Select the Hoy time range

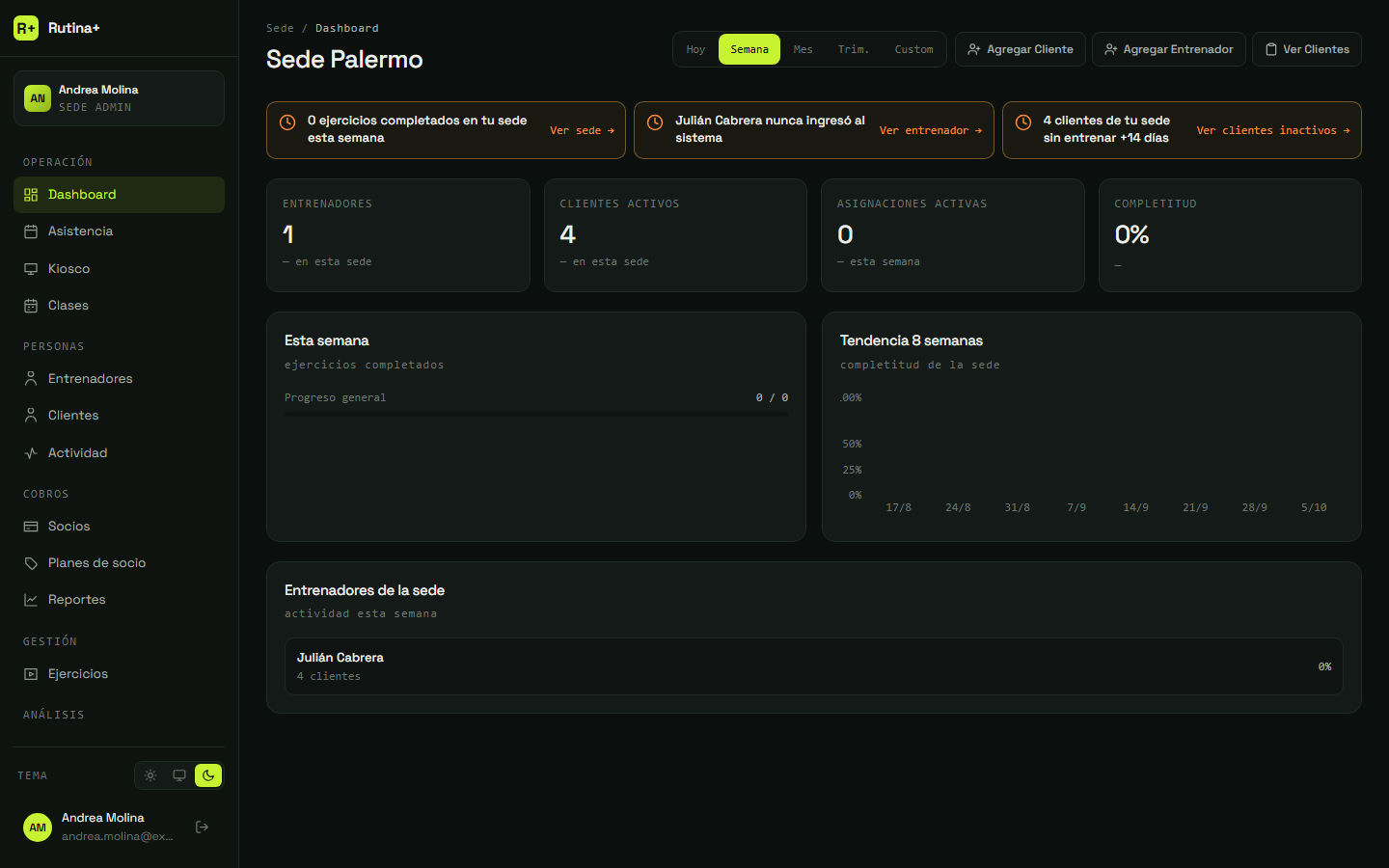point(695,49)
